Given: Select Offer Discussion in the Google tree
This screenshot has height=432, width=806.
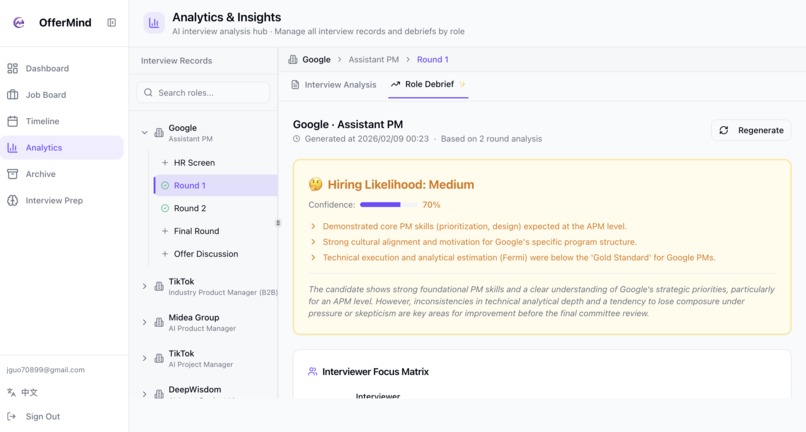Looking at the screenshot, I should coord(215,254).
